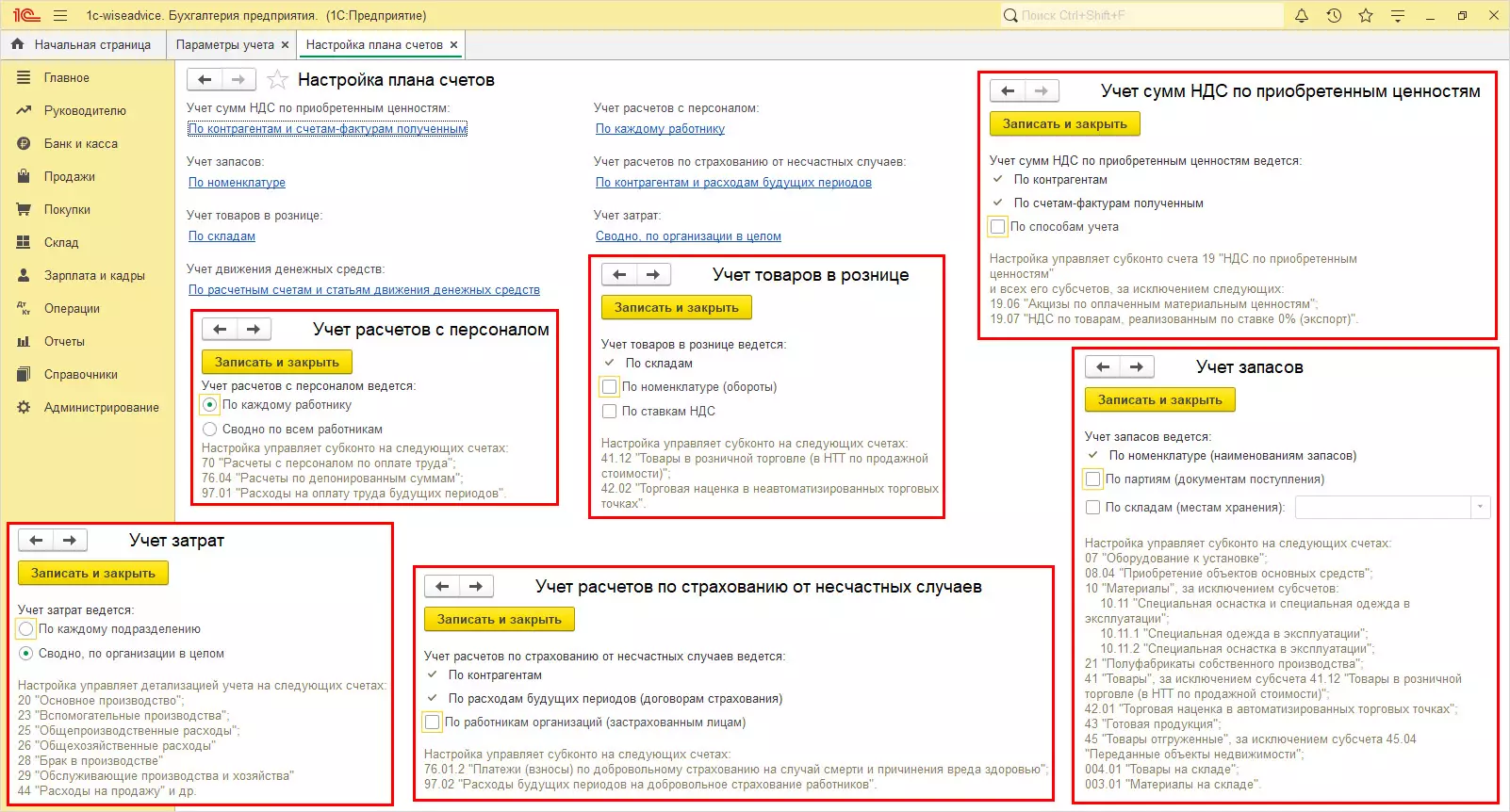
Task: Open the history clock icon
Action: click(1334, 15)
